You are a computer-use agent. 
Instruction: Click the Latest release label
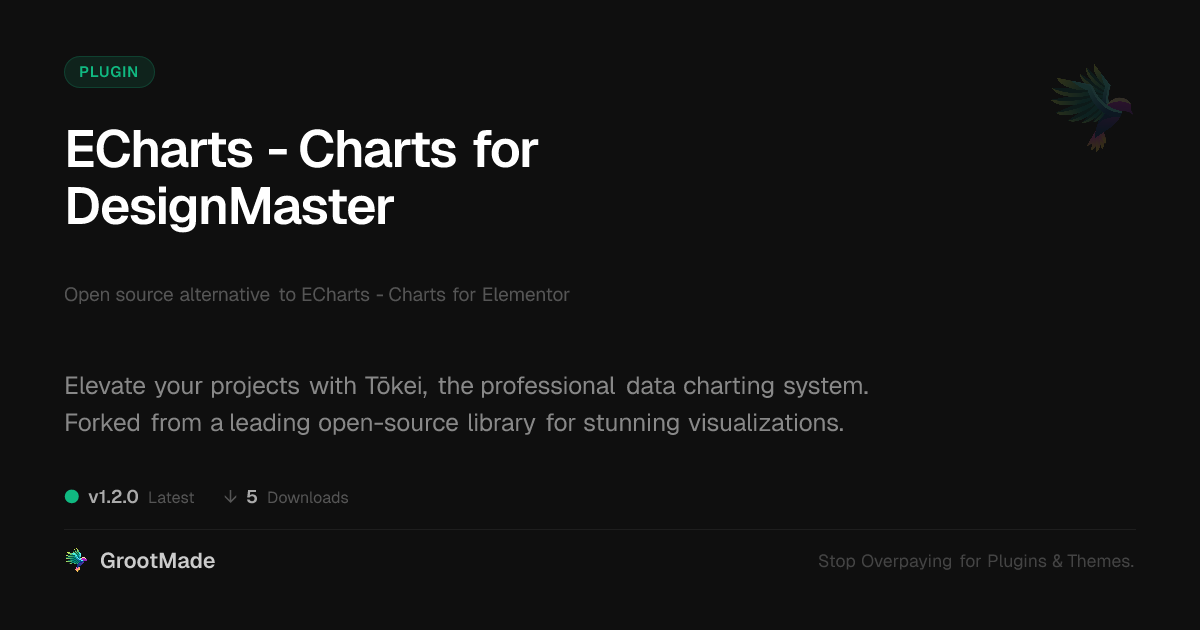pos(171,497)
